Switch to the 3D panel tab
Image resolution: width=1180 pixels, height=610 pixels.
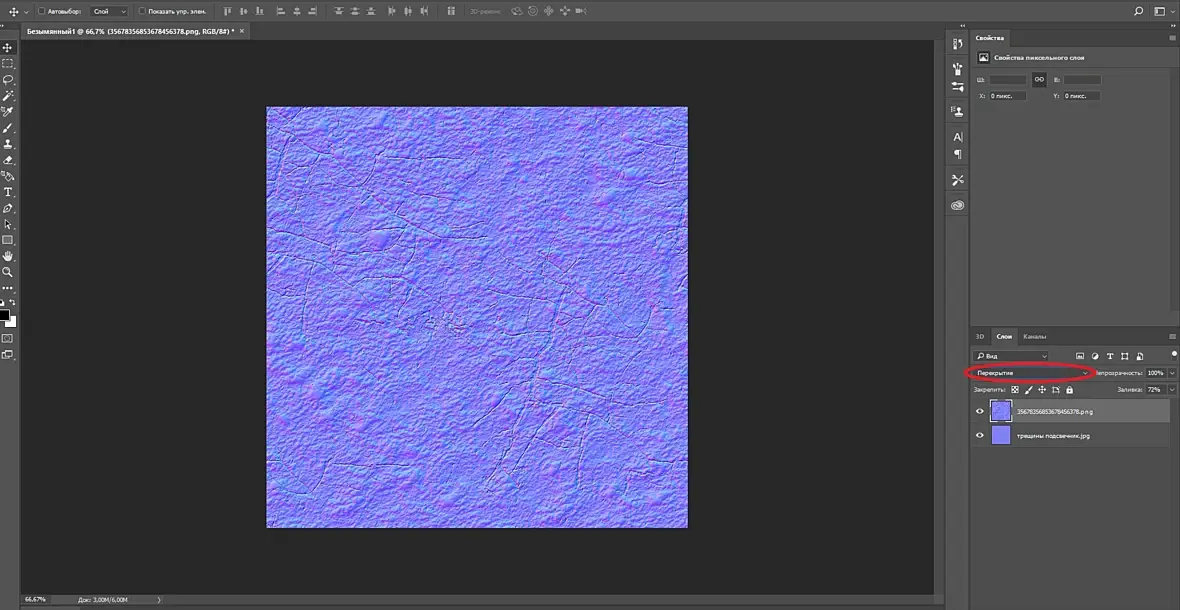980,336
